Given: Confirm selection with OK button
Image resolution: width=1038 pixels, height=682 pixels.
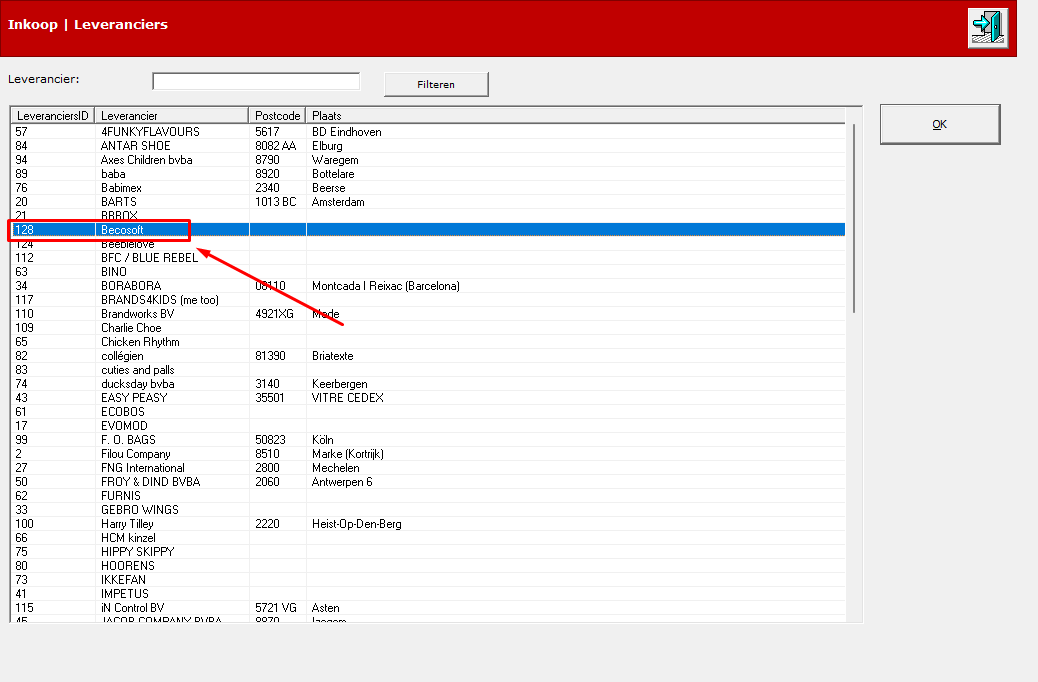Looking at the screenshot, I should (x=939, y=124).
